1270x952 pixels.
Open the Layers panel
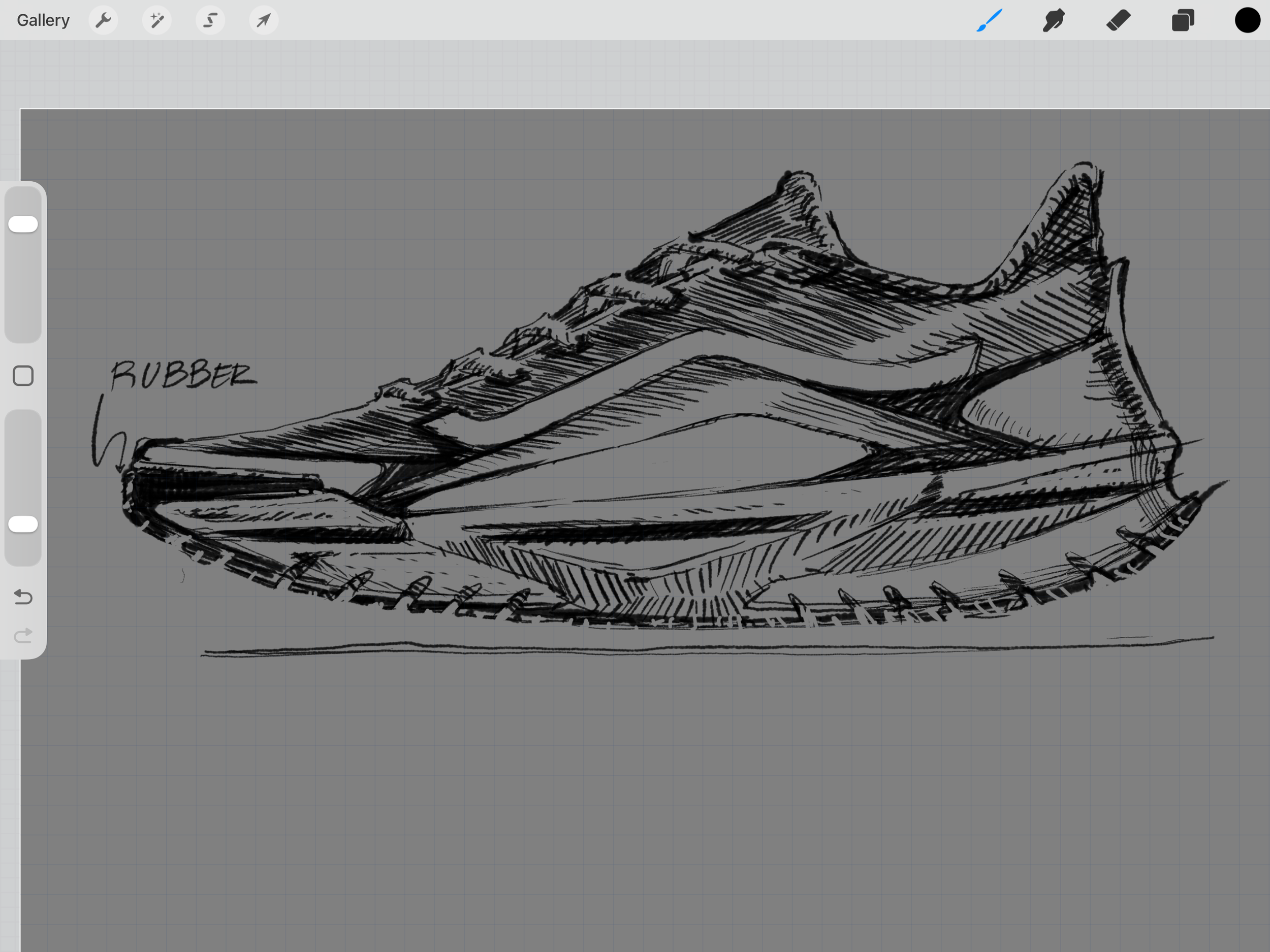click(1183, 21)
